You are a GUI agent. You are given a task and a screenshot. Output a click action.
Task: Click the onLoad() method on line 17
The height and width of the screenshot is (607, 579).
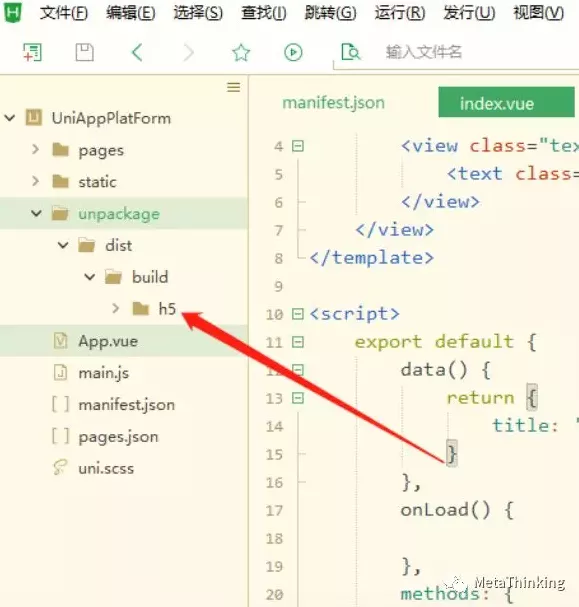click(445, 510)
